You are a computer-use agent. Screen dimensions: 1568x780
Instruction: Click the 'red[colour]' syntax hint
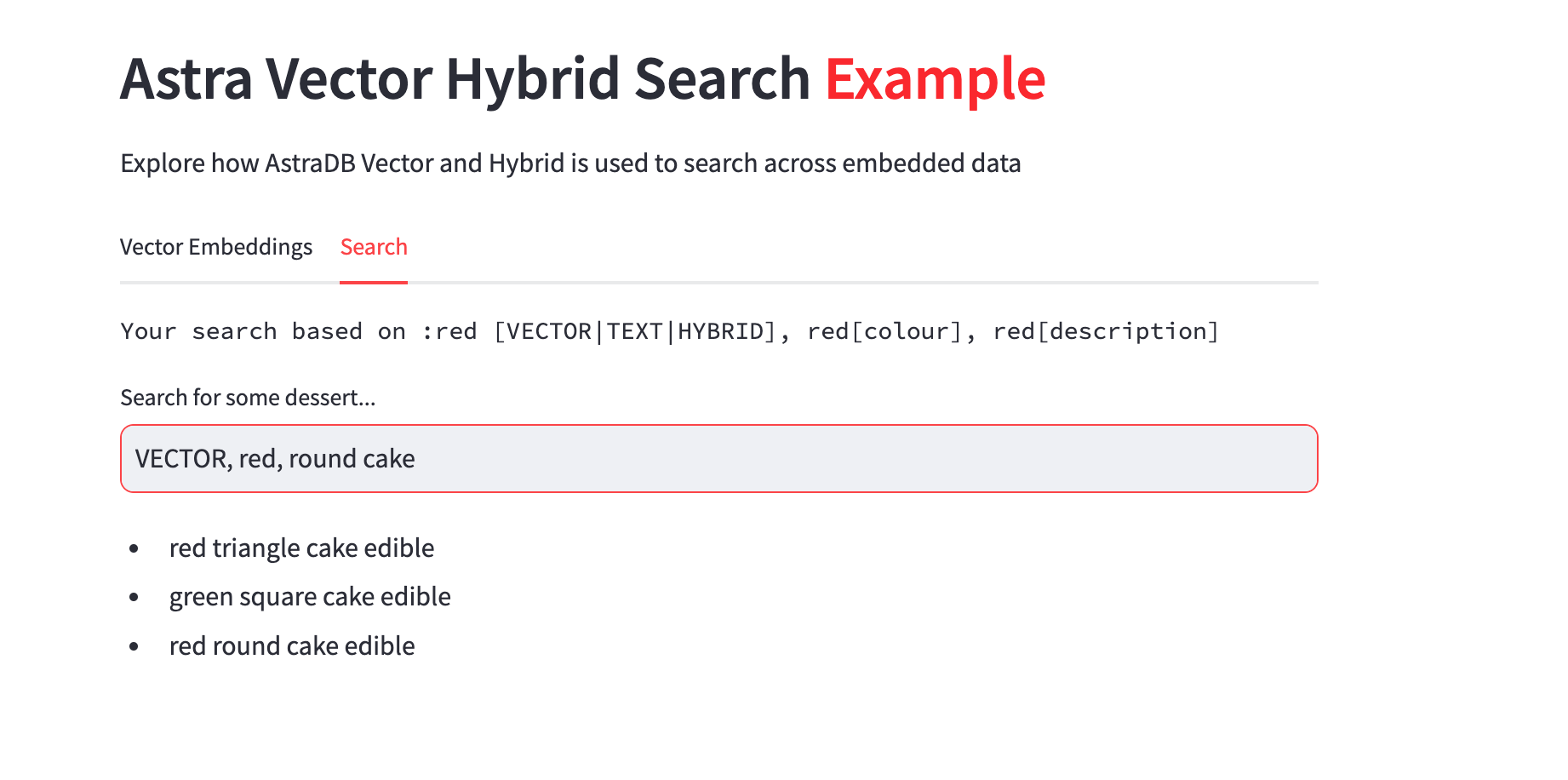point(885,331)
